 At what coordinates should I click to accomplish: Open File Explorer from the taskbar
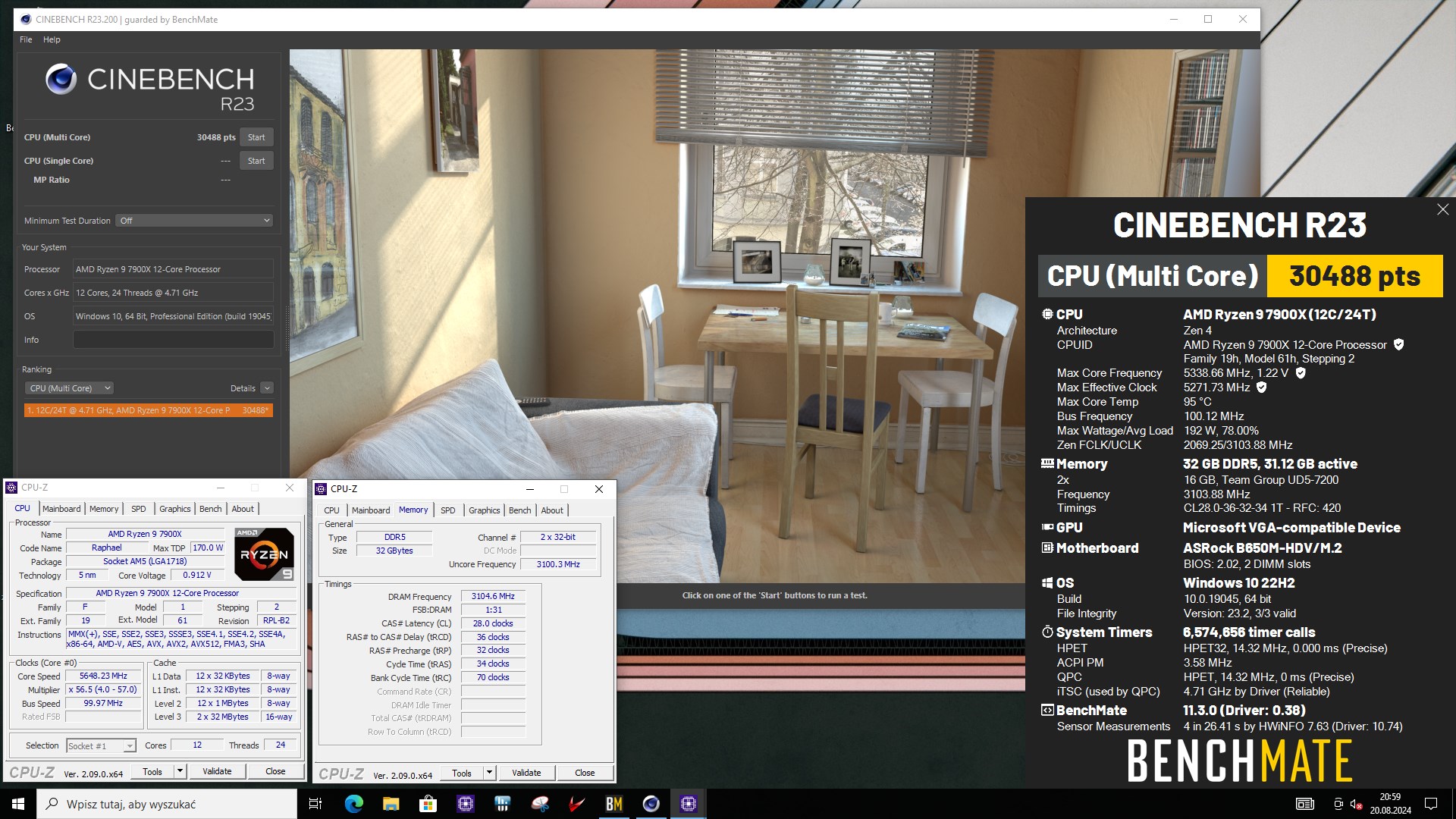[x=391, y=804]
